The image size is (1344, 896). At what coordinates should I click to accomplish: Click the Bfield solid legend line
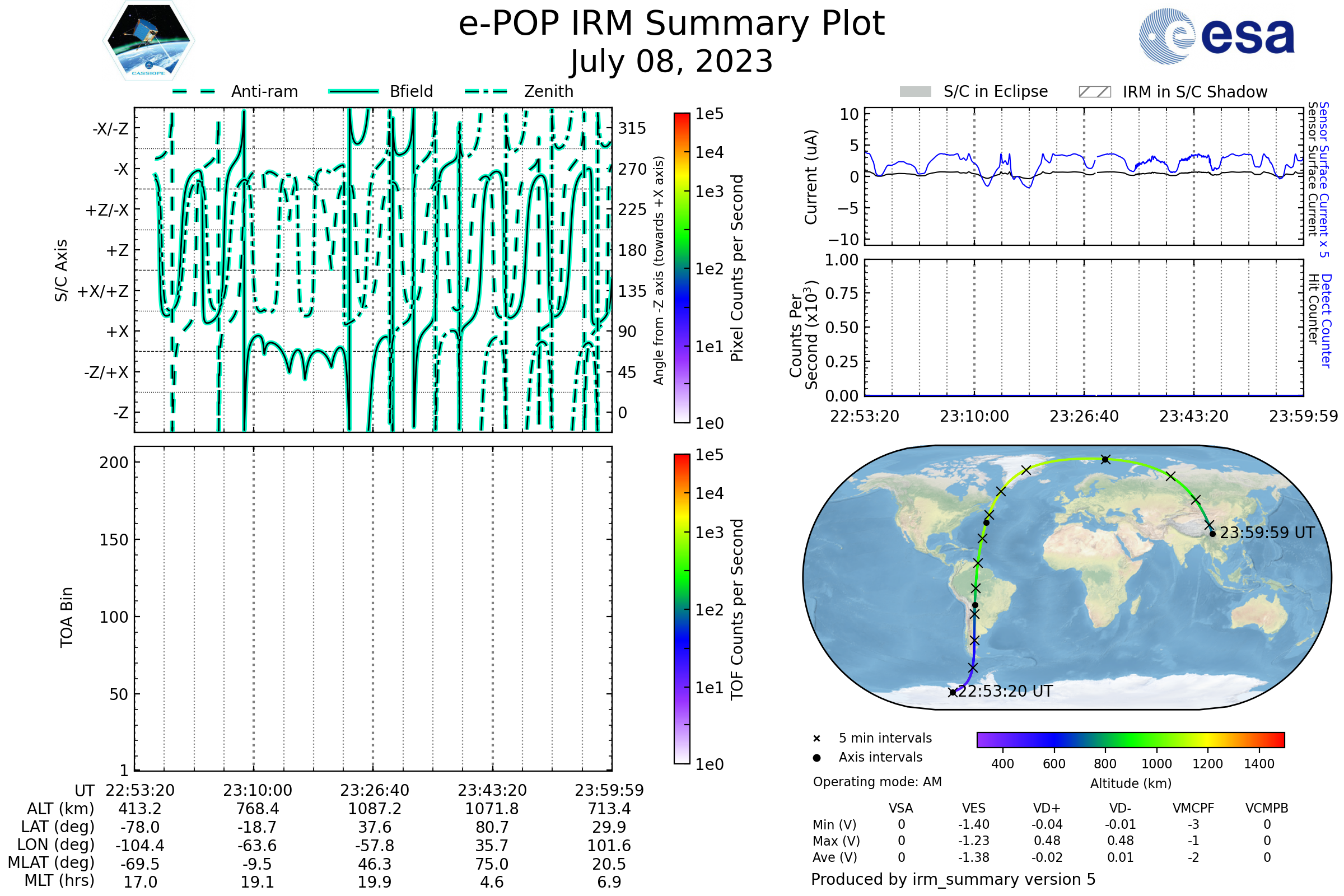tap(353, 91)
